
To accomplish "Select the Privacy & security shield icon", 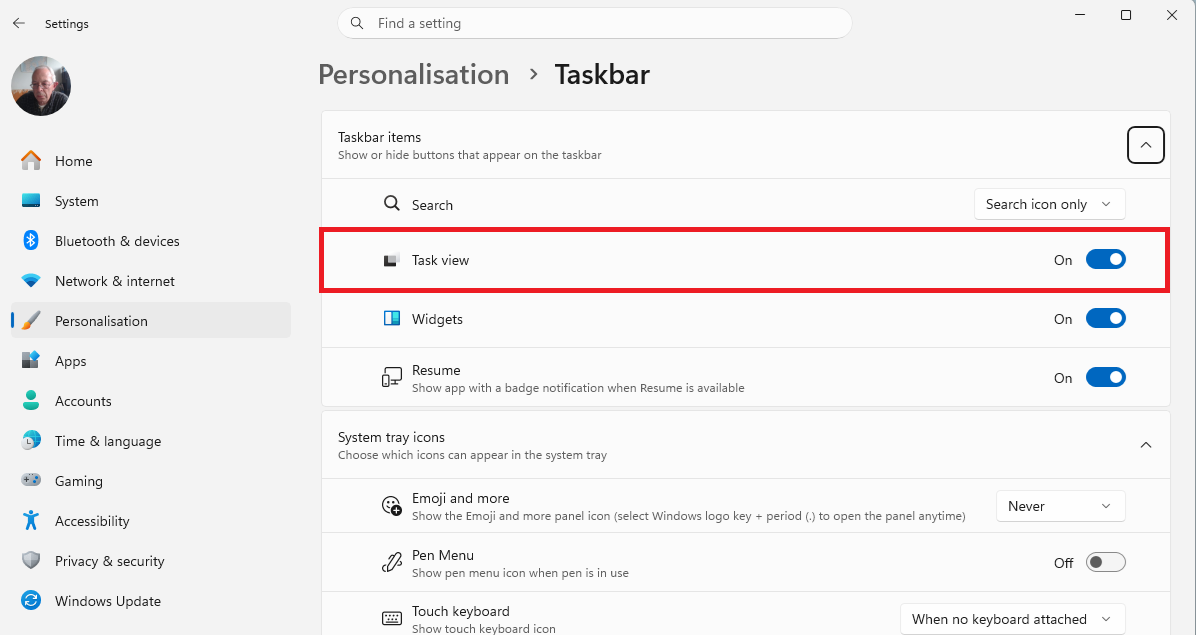I will 31,561.
